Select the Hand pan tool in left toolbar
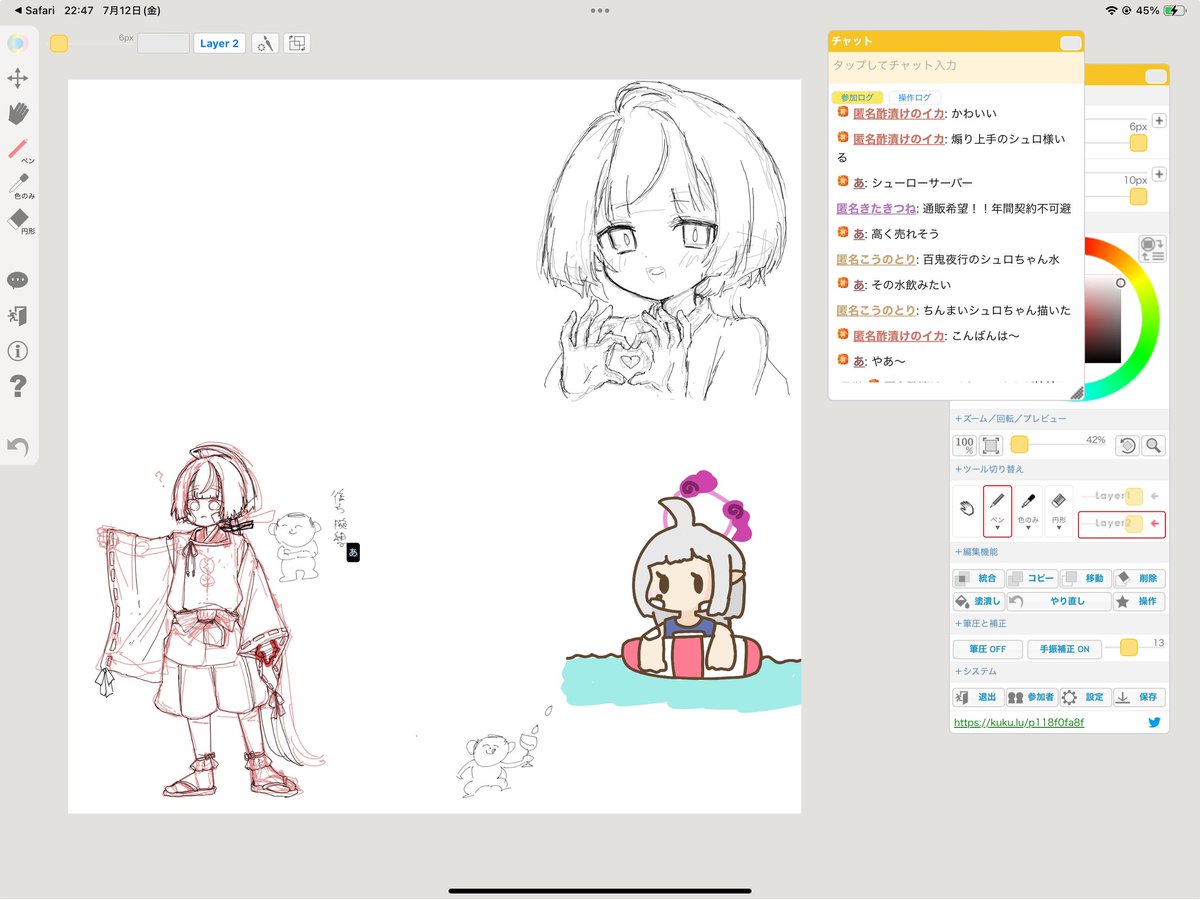This screenshot has width=1200, height=900. [18, 113]
